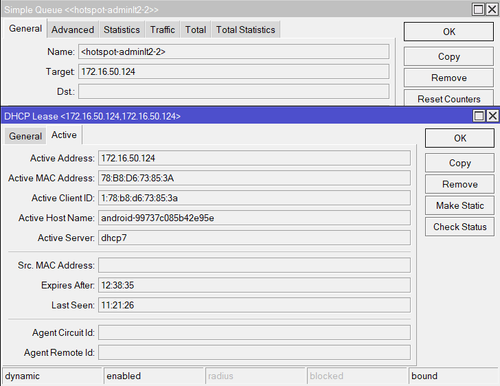500x386 pixels.
Task: Click the 'Last Seen:' label
Action: click(73, 305)
